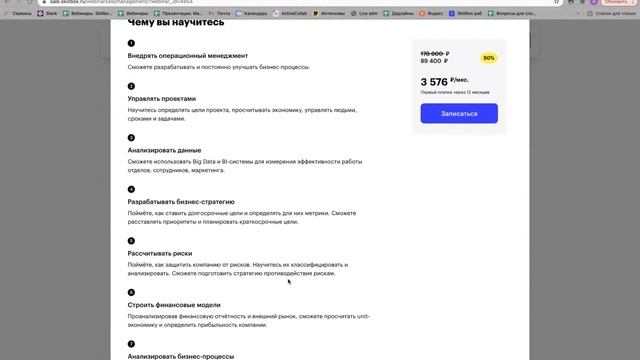Image resolution: width=640 pixels, height=360 pixels.
Task: Open the Интенсивы bookmark
Action: 329,13
